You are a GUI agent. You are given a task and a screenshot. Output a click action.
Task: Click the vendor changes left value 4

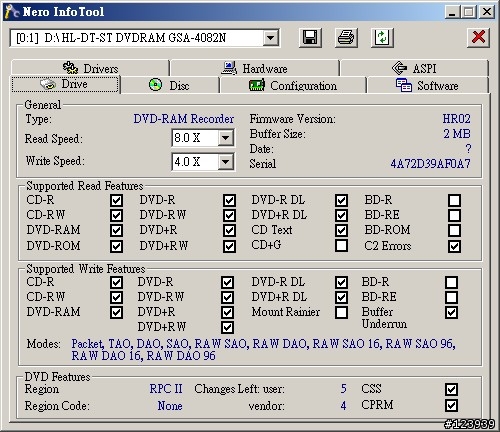343,406
